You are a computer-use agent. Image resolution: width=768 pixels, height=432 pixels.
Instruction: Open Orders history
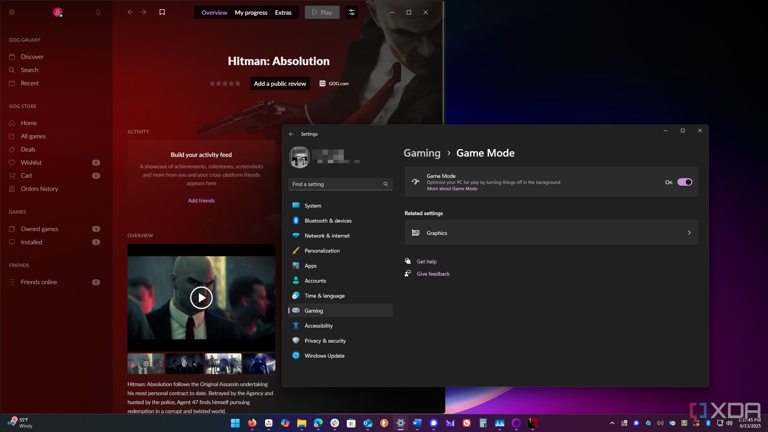[39, 189]
